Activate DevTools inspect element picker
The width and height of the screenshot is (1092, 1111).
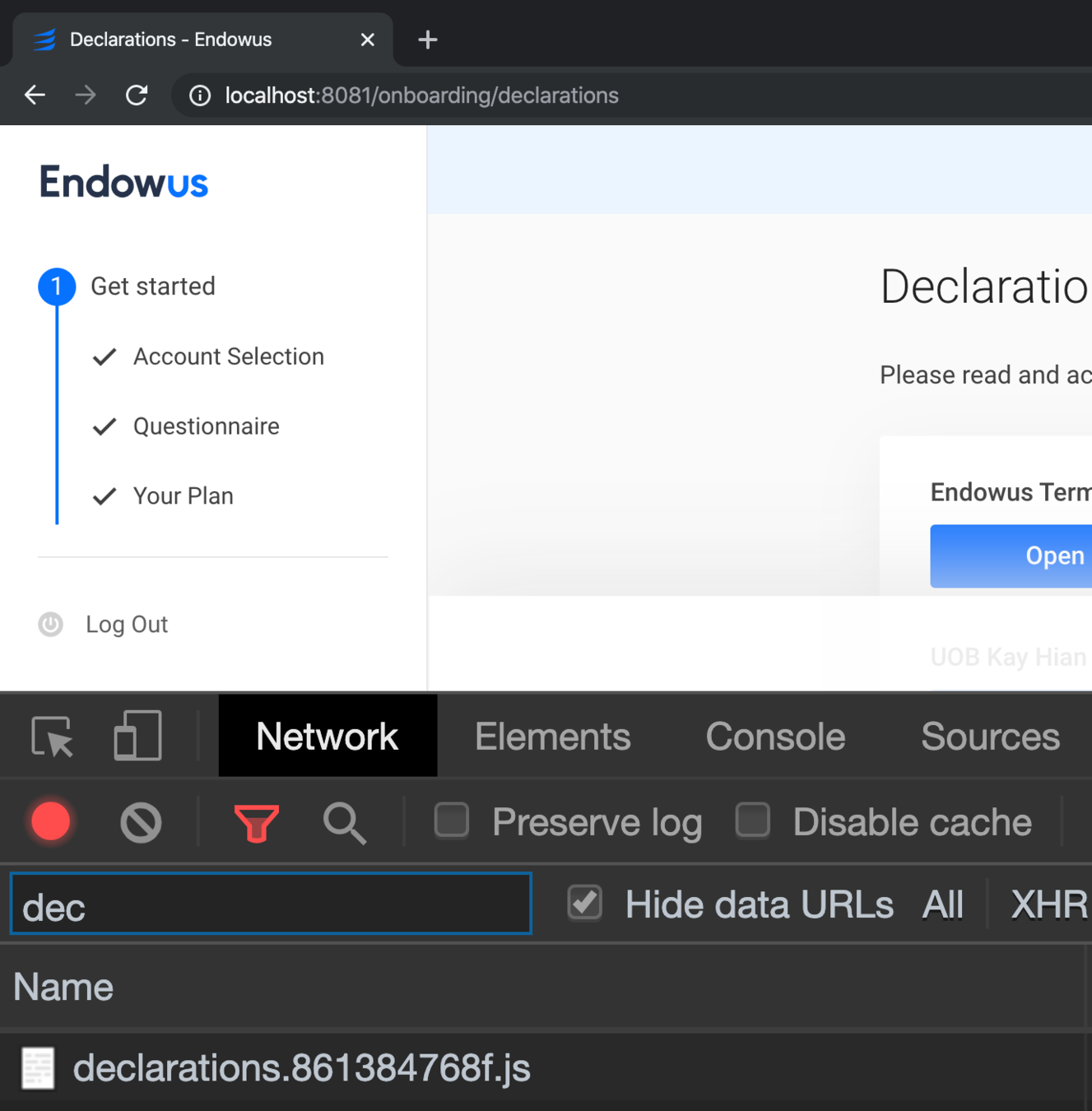pyautogui.click(x=53, y=736)
